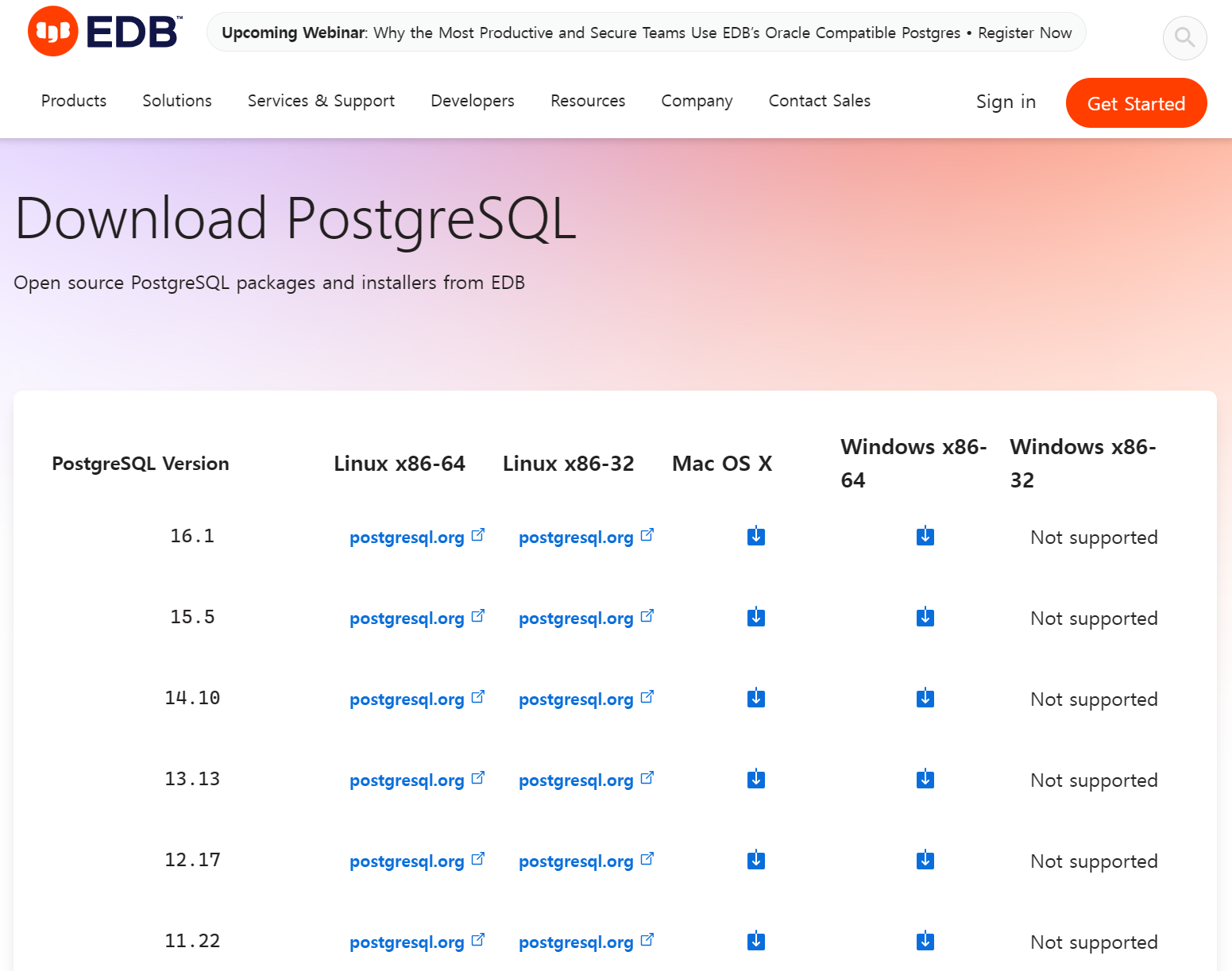Open postgresql.org Linux x86-64 link for 13.13
Viewport: 1232px width, 971px height.
[417, 780]
